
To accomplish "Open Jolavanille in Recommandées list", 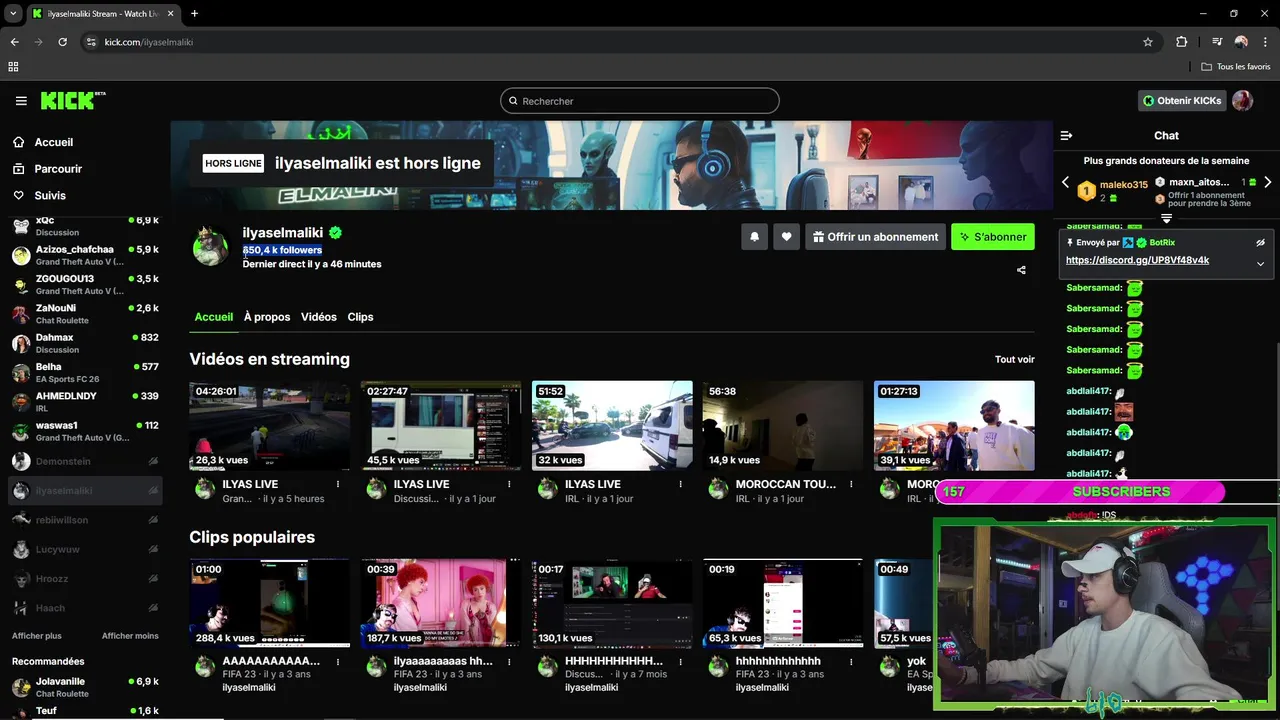I will tap(85, 687).
